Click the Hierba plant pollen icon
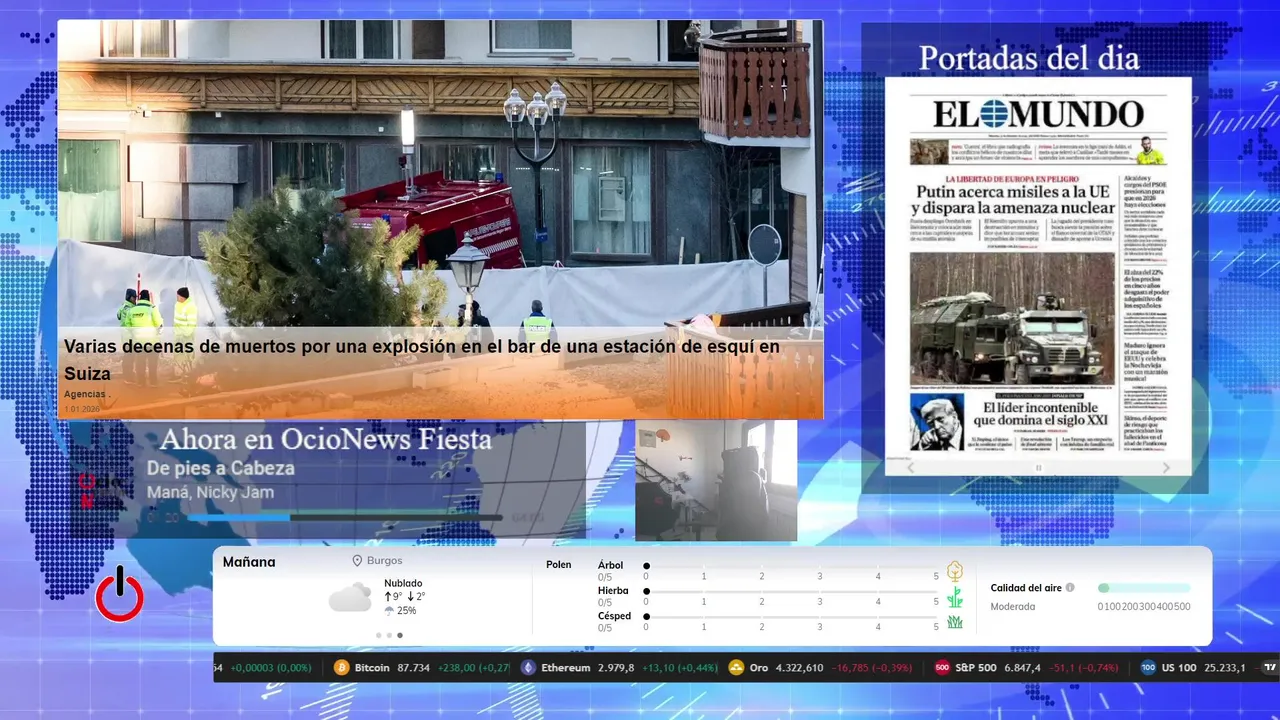The image size is (1280, 720). tap(955, 597)
